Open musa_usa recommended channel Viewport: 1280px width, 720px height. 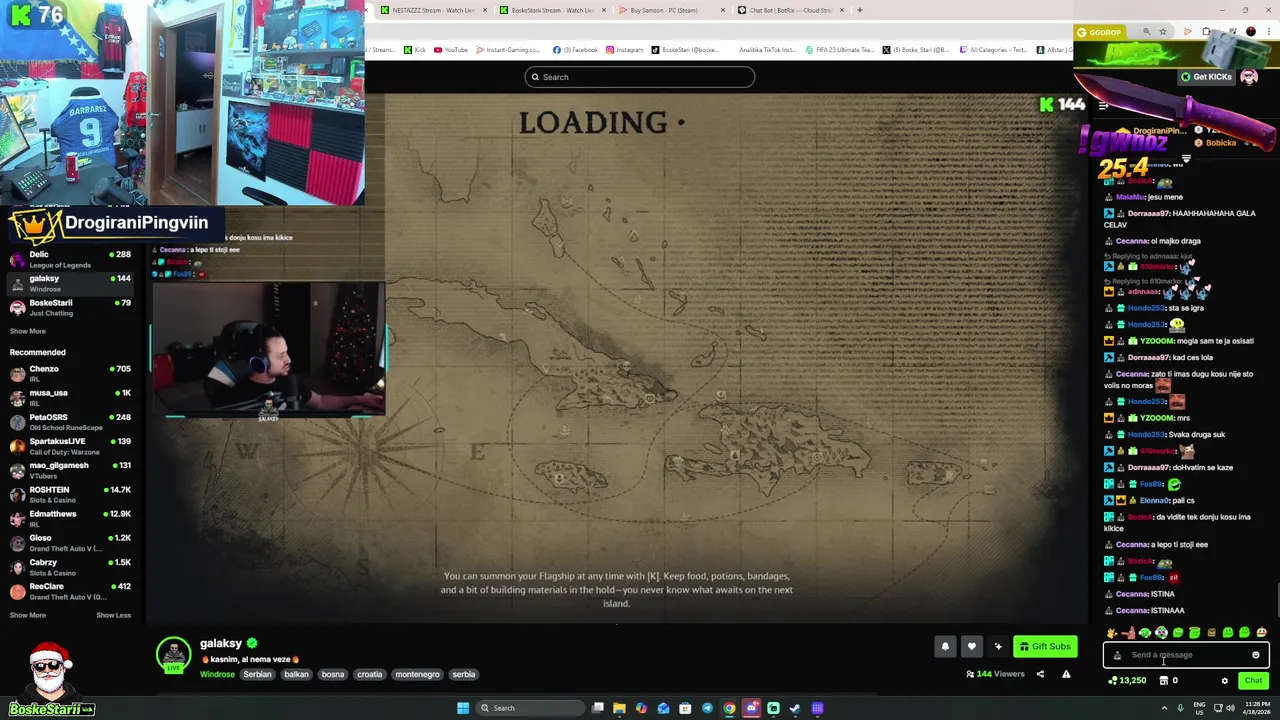click(70, 397)
